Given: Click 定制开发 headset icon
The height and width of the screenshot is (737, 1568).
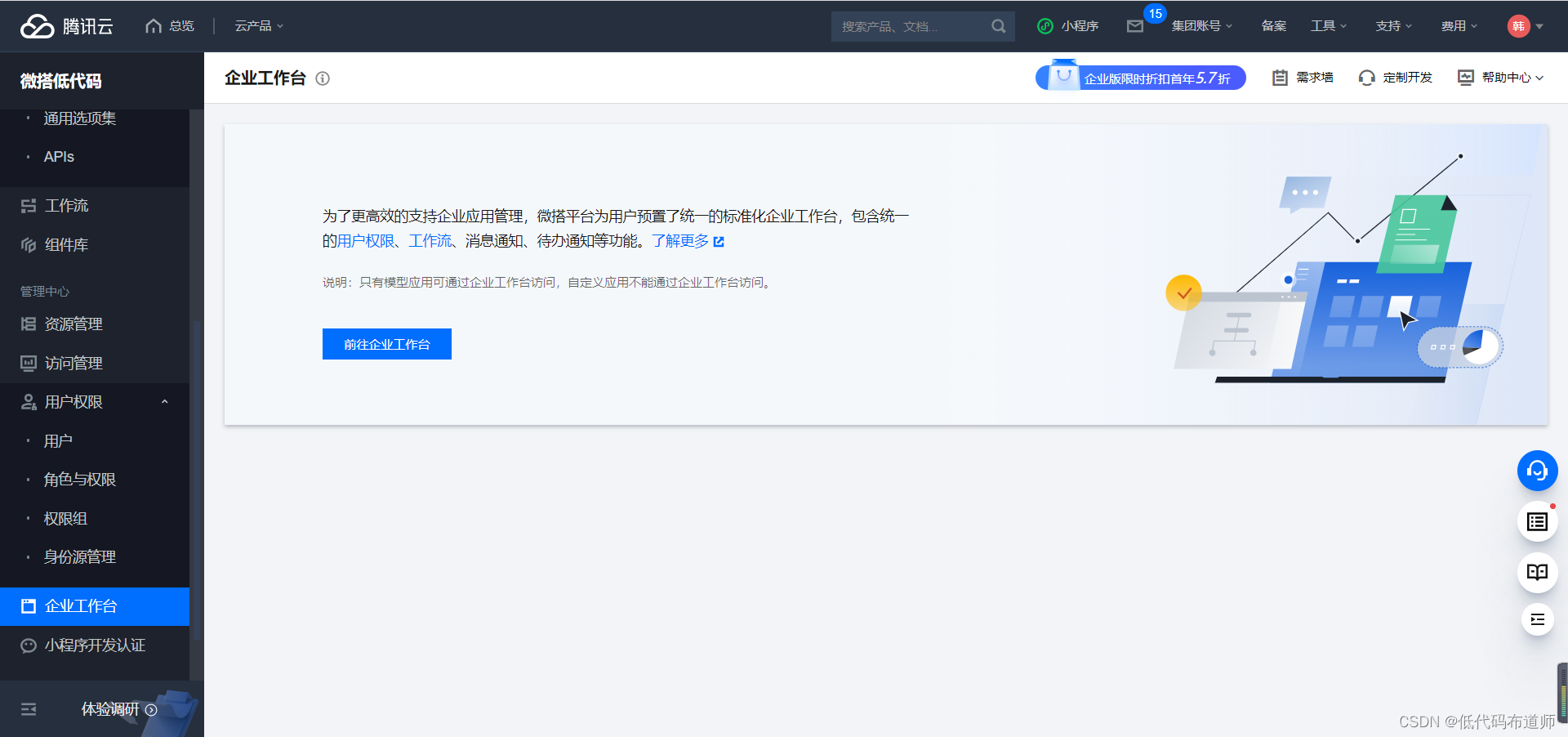Looking at the screenshot, I should [1366, 78].
